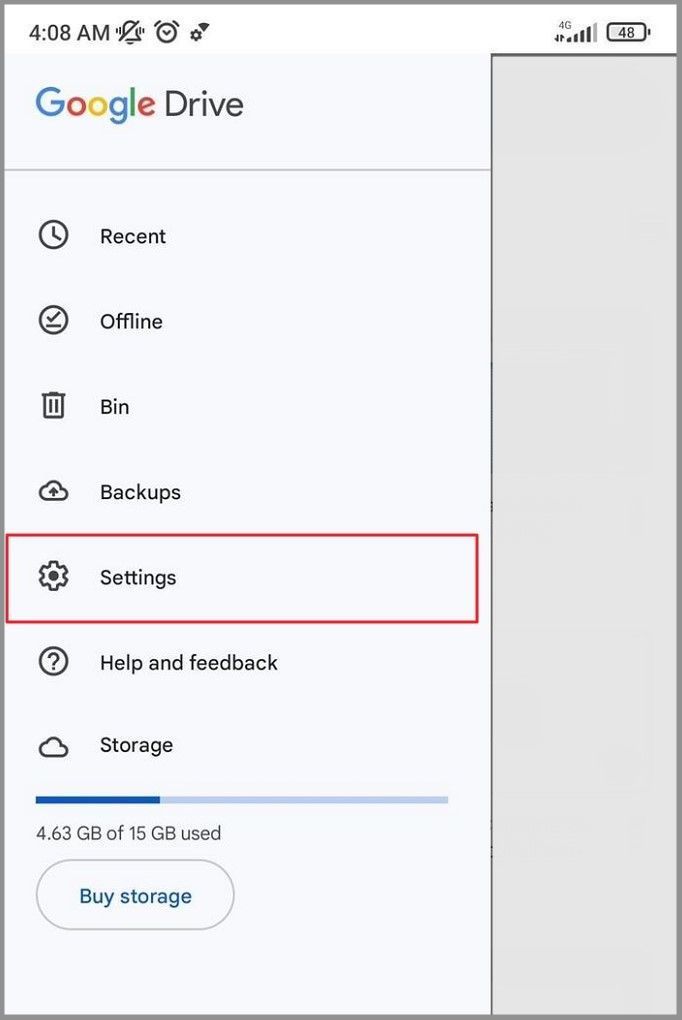Tap the Help question mark icon
Viewport: 682px width, 1020px height.
click(53, 662)
